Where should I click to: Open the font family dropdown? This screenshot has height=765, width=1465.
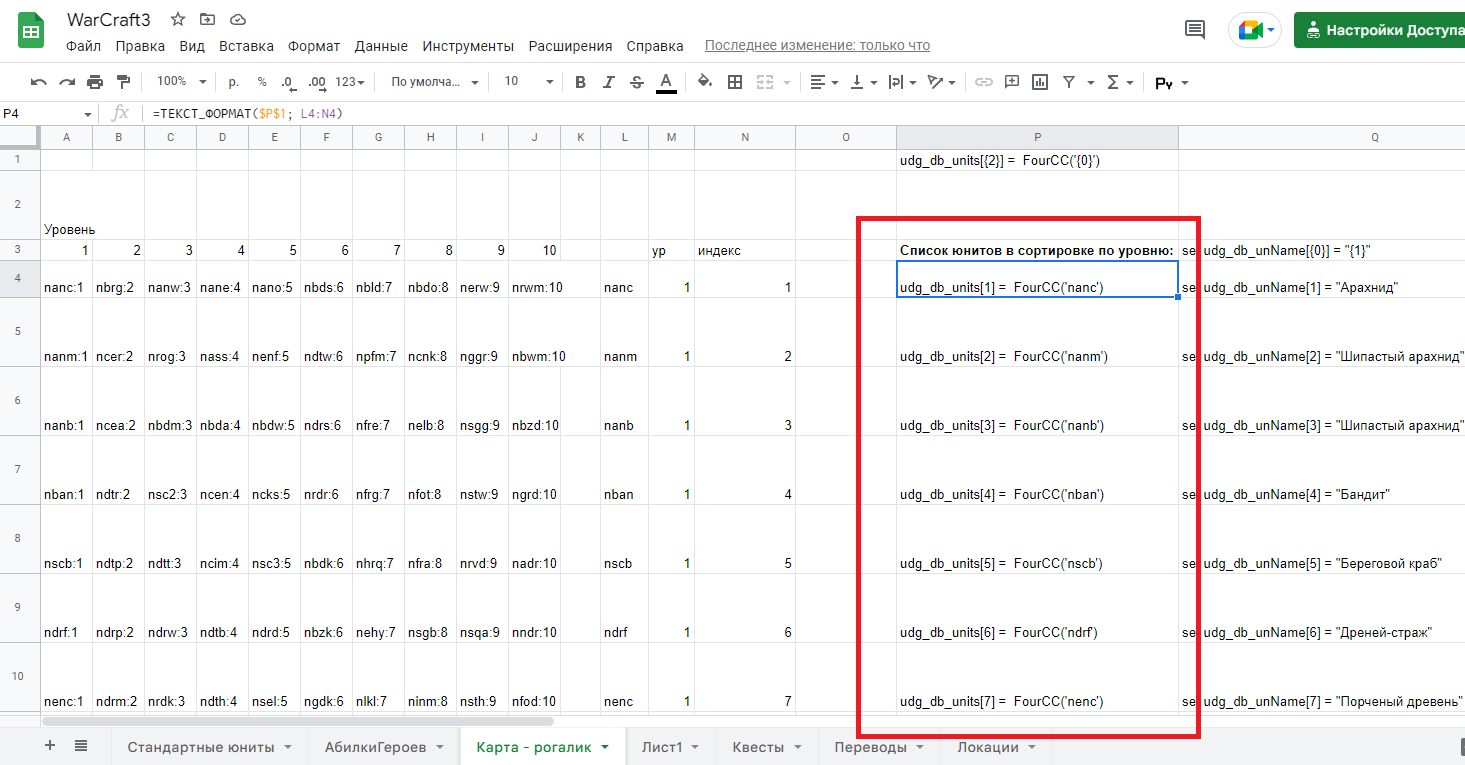[435, 82]
